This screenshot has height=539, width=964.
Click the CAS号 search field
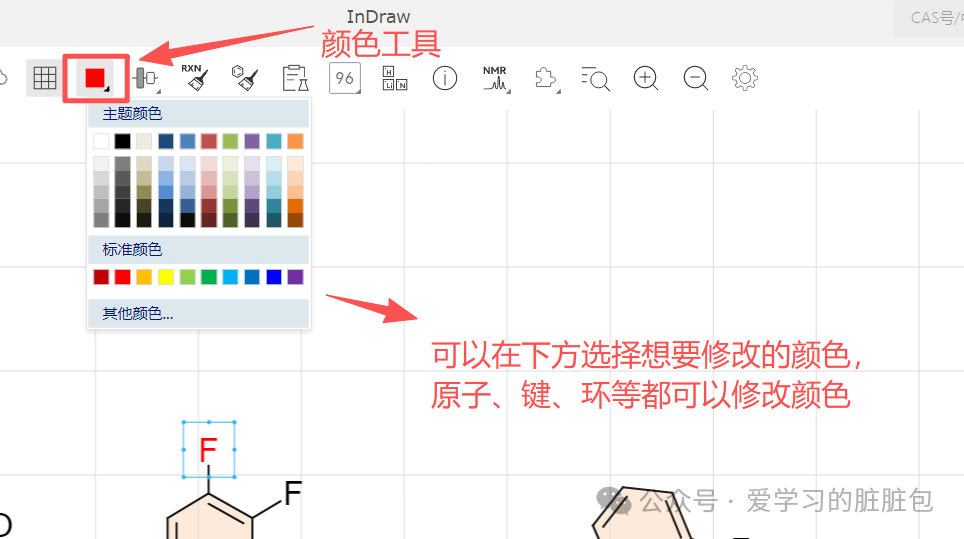(x=929, y=18)
